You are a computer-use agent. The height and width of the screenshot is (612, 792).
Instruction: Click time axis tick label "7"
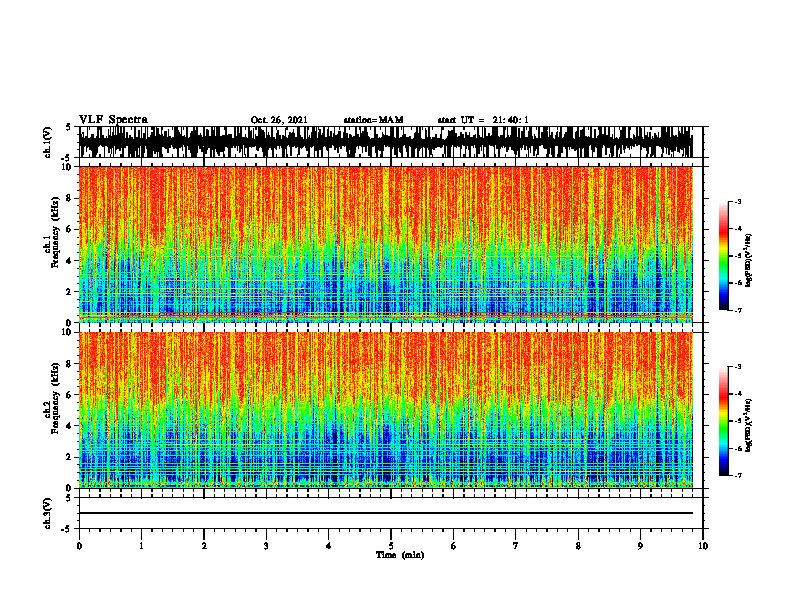click(x=516, y=546)
